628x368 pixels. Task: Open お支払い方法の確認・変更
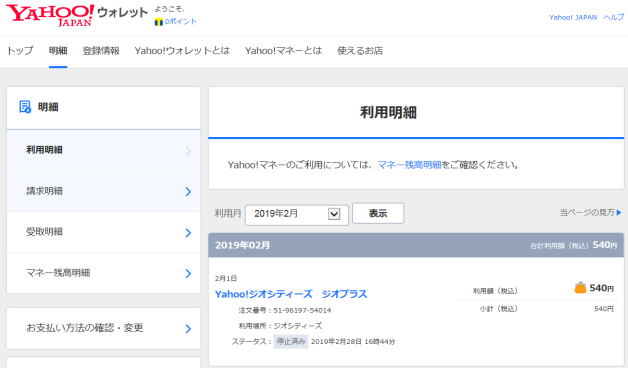[x=103, y=328]
